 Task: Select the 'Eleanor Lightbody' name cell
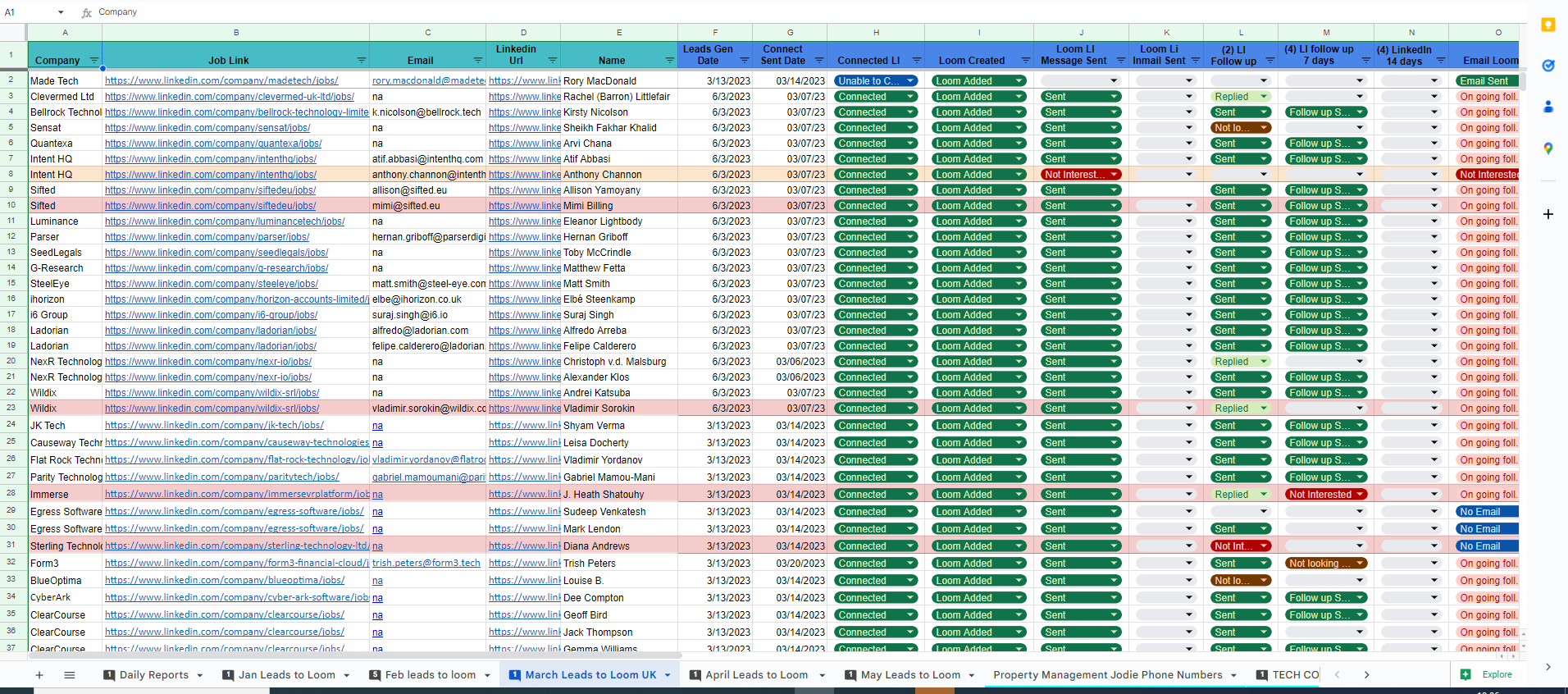pyautogui.click(x=619, y=221)
